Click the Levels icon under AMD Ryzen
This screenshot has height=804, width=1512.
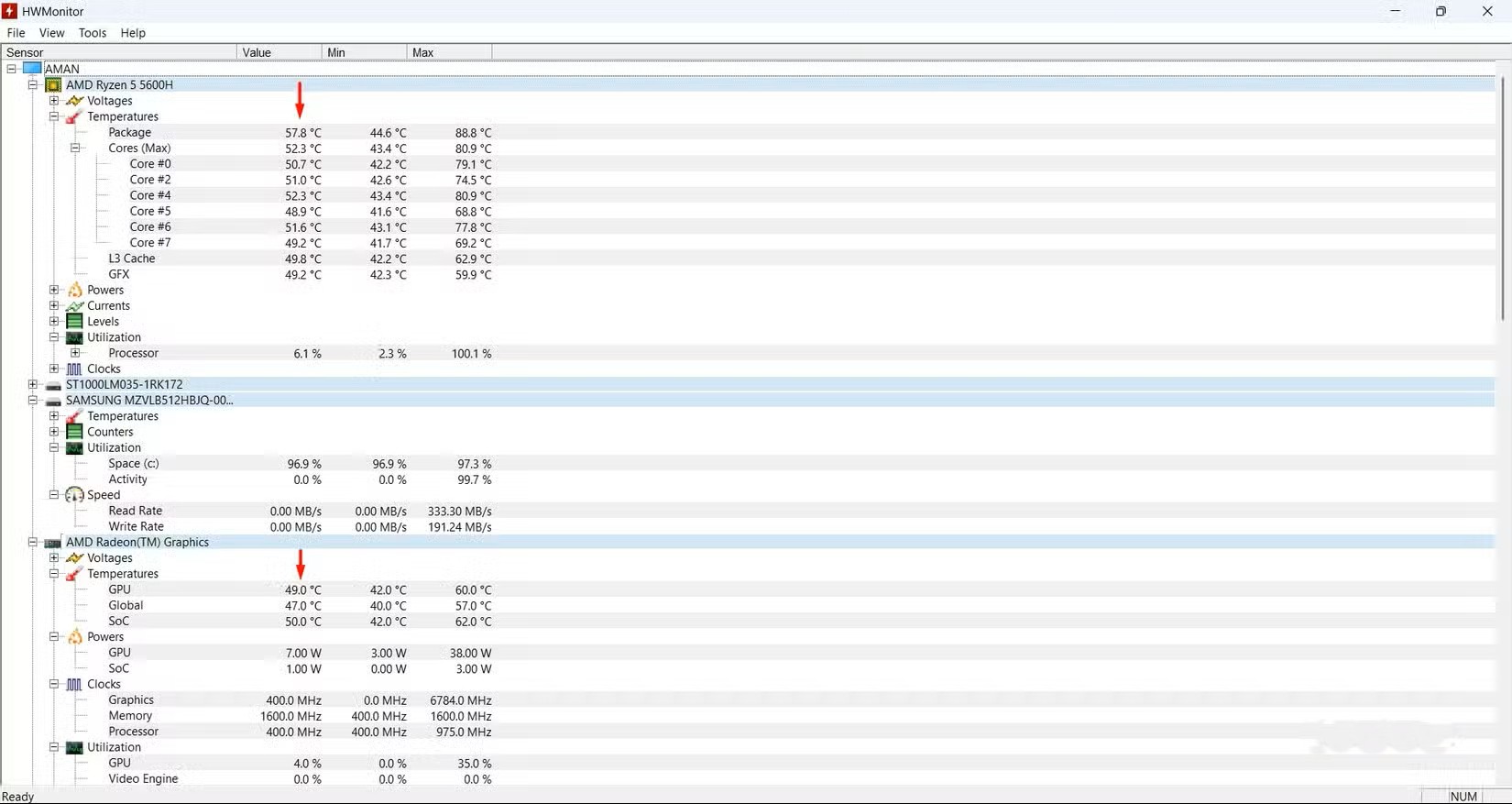click(75, 322)
